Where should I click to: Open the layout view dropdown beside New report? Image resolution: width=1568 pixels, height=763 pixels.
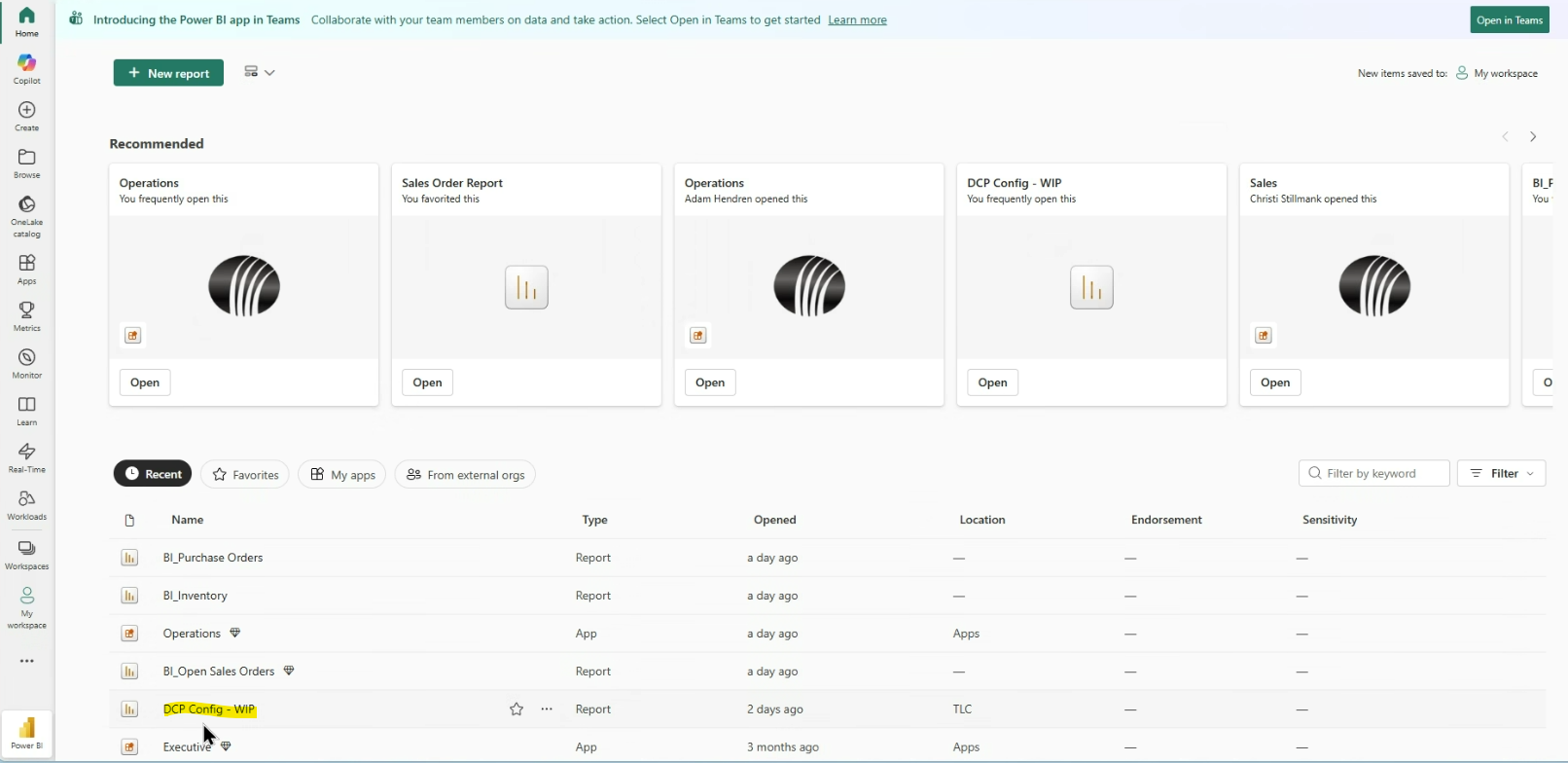(260, 72)
